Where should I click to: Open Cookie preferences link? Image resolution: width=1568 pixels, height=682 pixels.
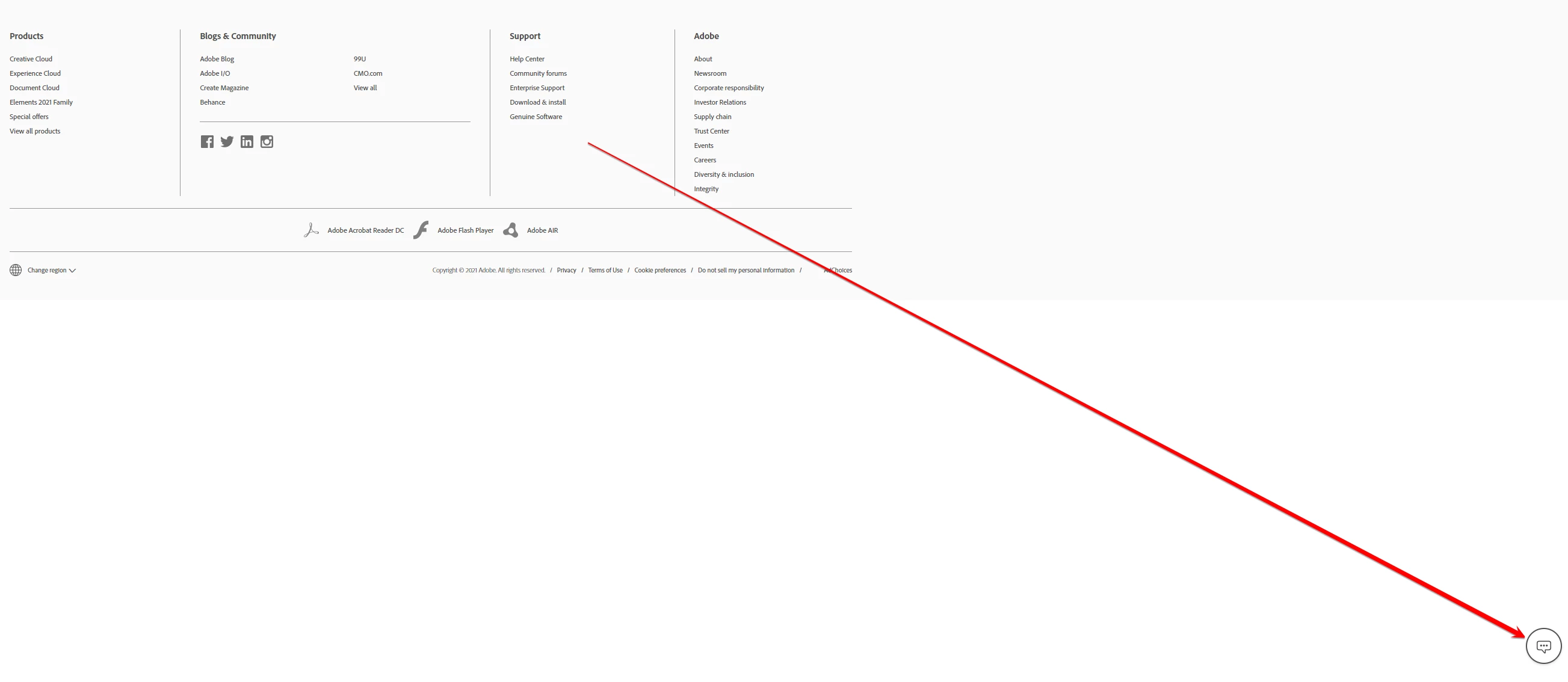click(x=660, y=270)
